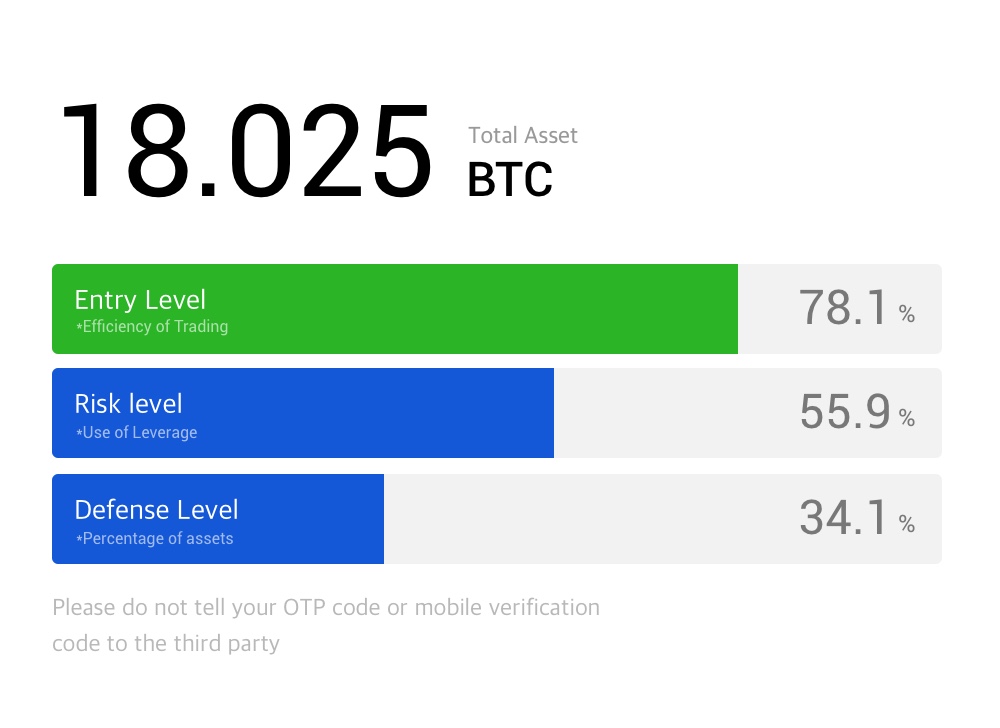Click the 55.9 percentage value
This screenshot has width=1000, height=728.
pos(844,412)
